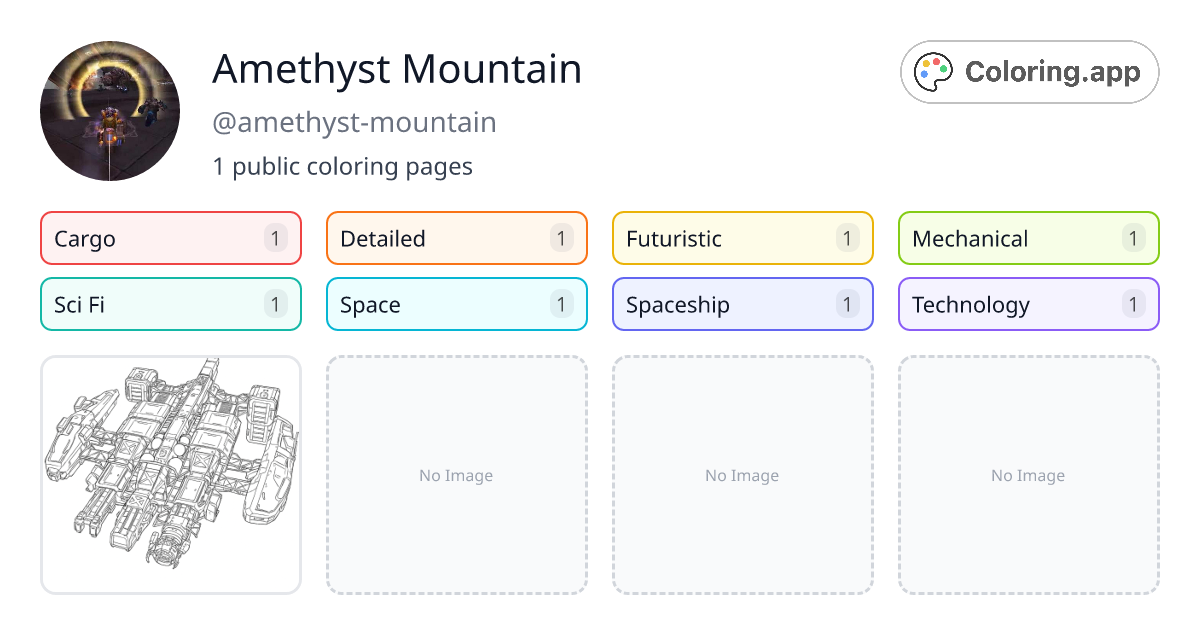Viewport: 1200px width, 630px height.
Task: Click the first No Image placeholder
Action: pos(456,475)
